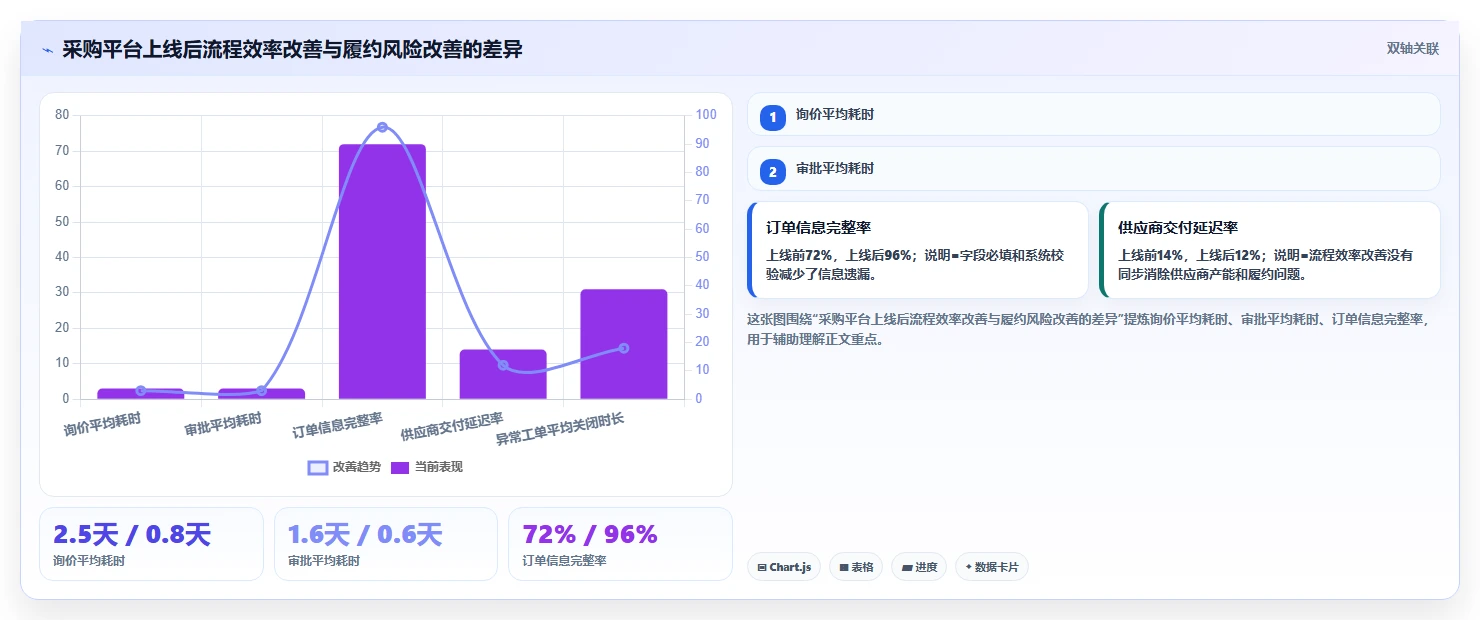Click the 表格 tag
The image size is (1480, 620).
855,567
